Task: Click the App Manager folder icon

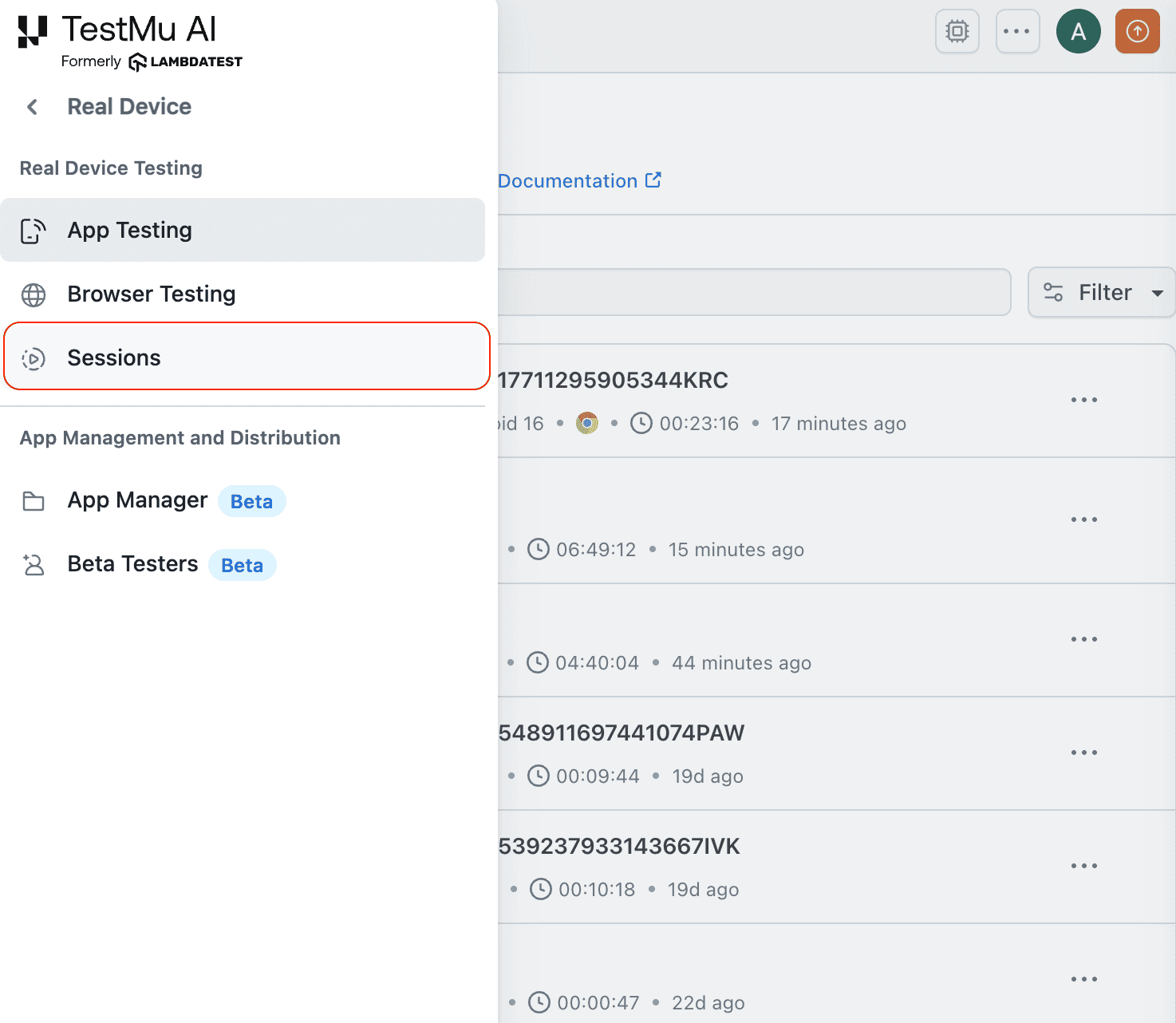Action: pyautogui.click(x=34, y=501)
